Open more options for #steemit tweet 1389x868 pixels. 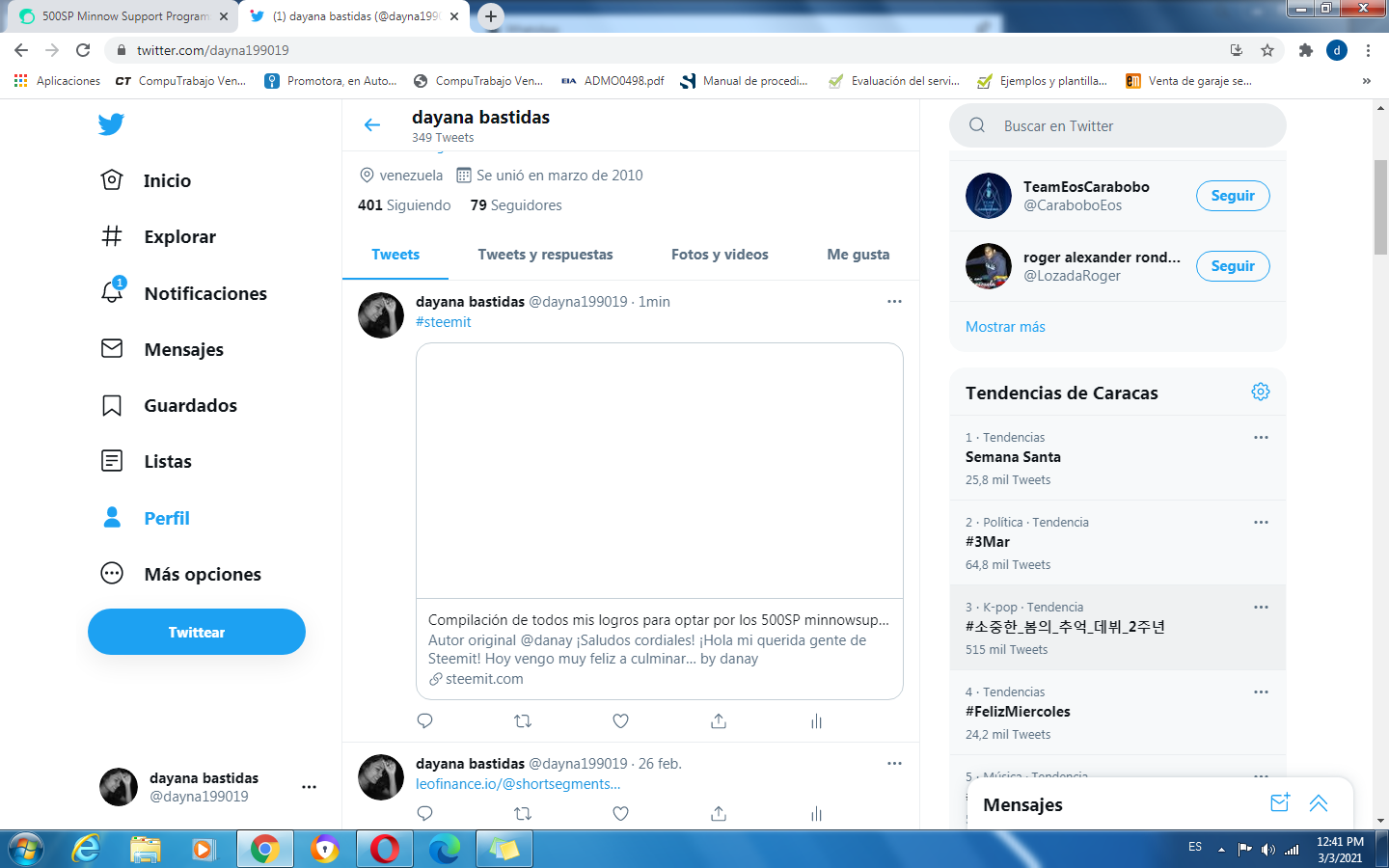[894, 302]
